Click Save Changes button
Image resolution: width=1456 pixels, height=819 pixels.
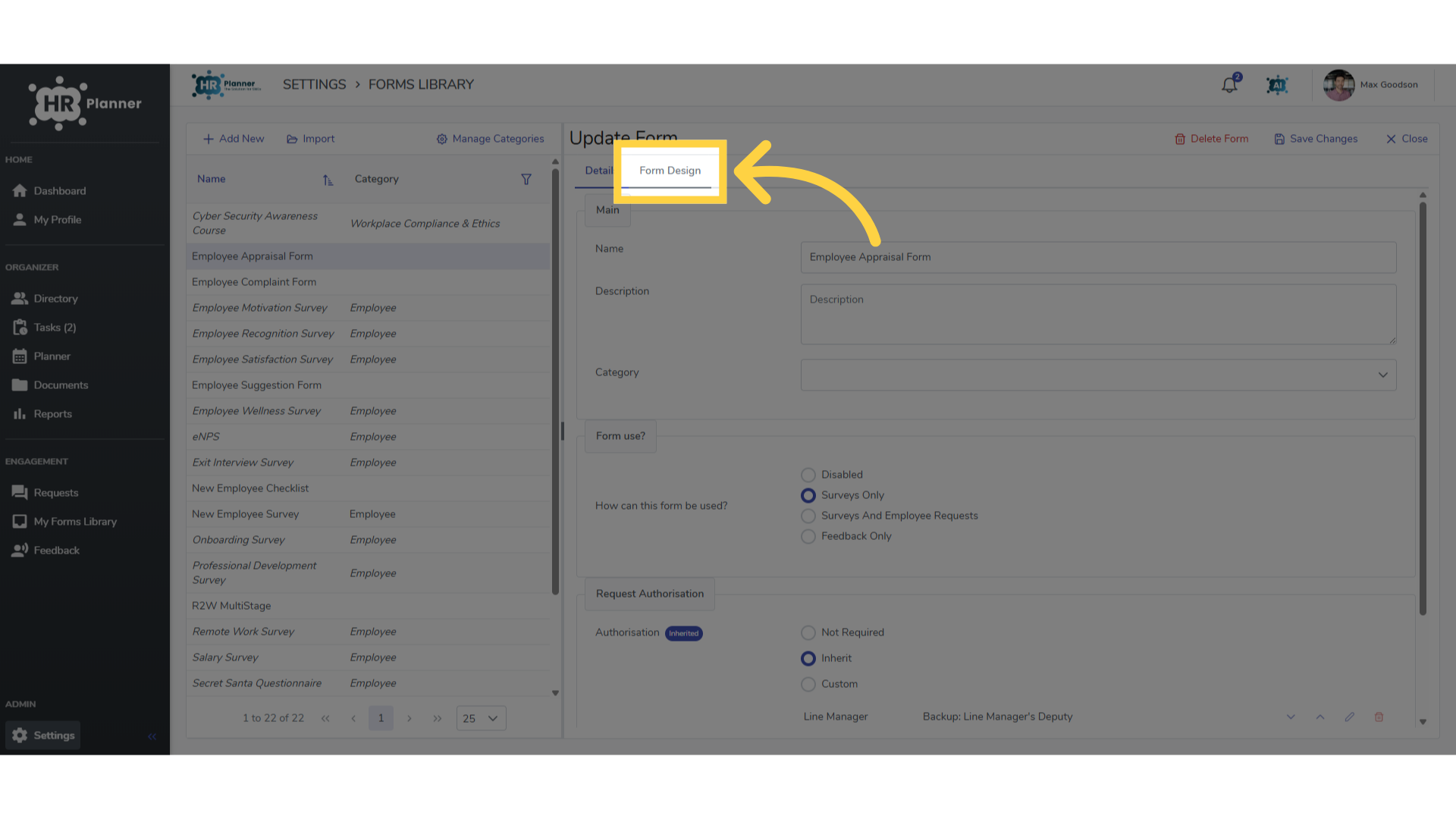[1316, 139]
